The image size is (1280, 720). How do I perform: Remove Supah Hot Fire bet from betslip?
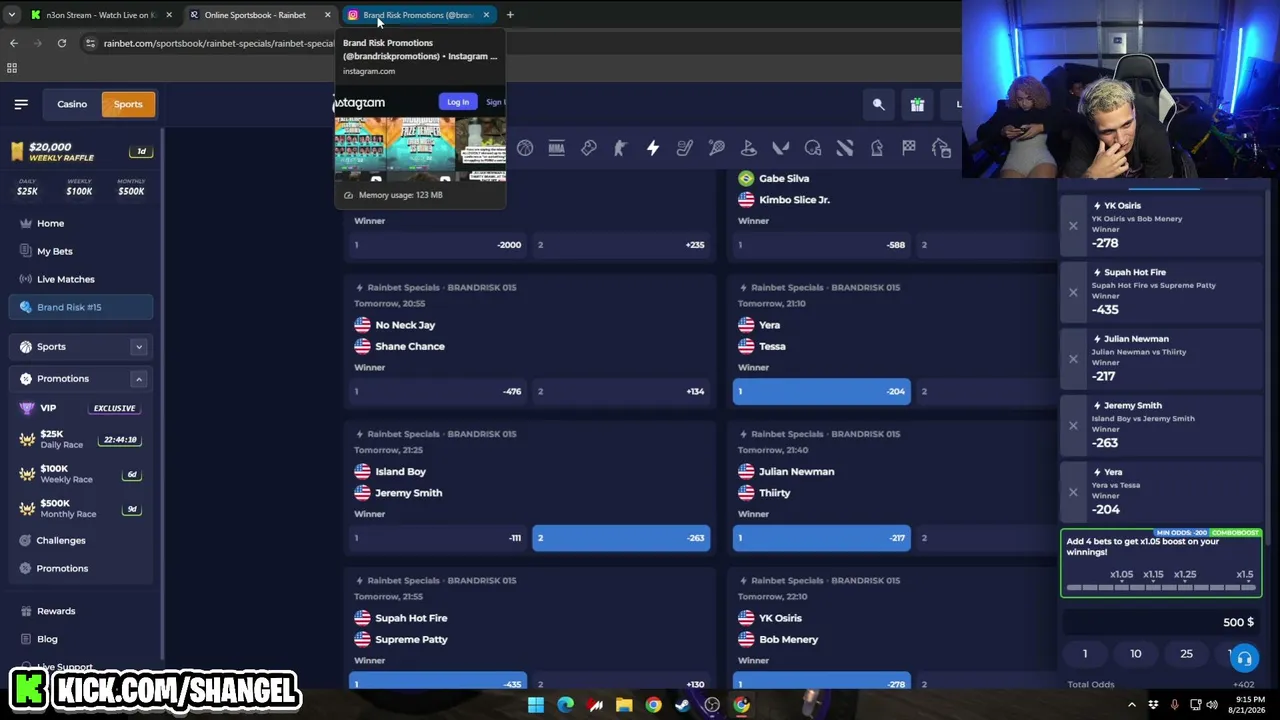click(1073, 292)
